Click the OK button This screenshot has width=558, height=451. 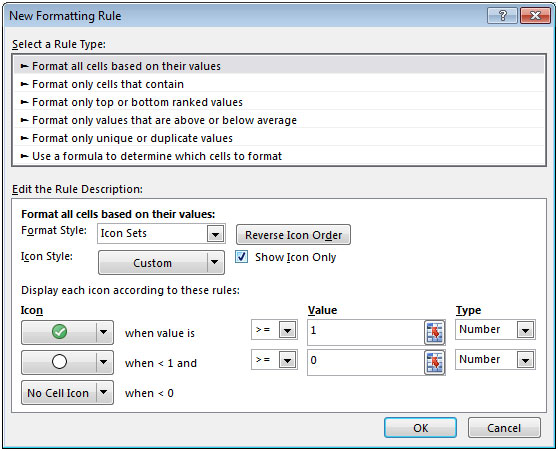pyautogui.click(x=420, y=428)
